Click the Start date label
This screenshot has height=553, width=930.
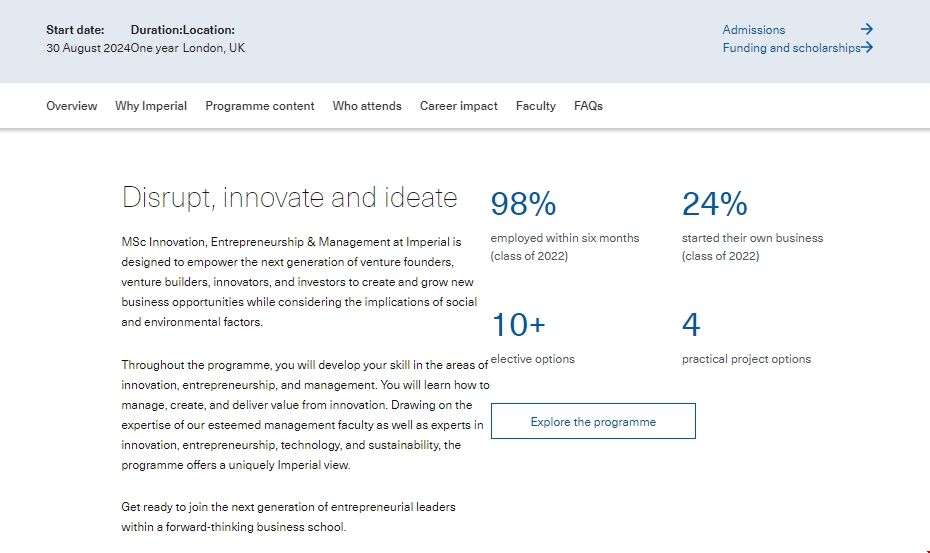[75, 30]
